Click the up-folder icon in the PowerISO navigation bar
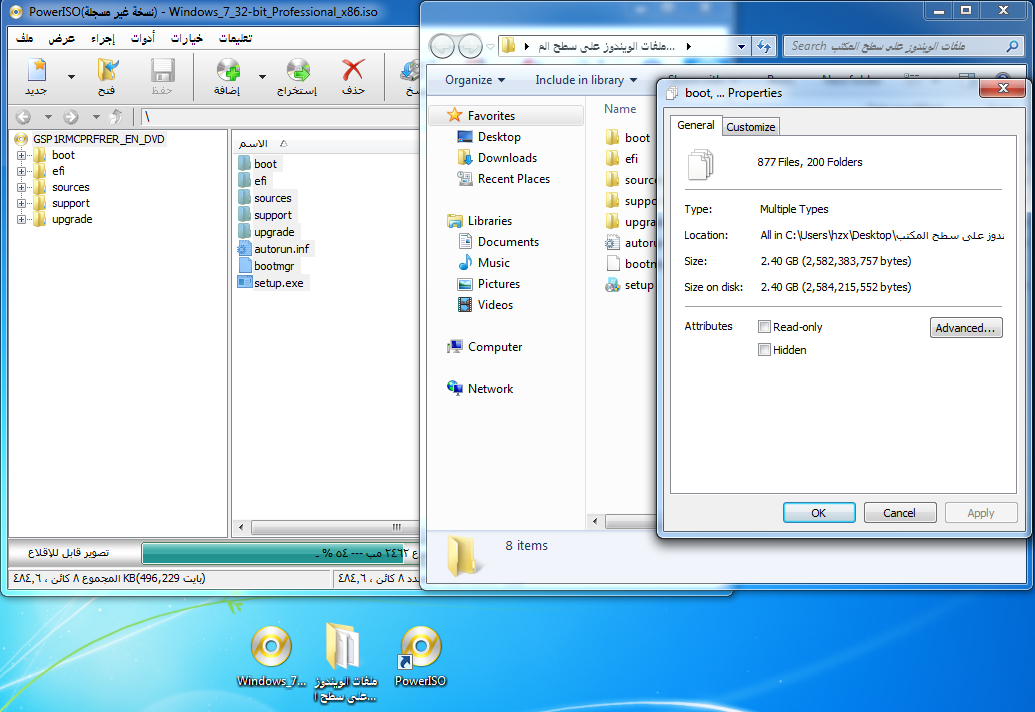Screen dimensions: 1035x712 point(116,117)
